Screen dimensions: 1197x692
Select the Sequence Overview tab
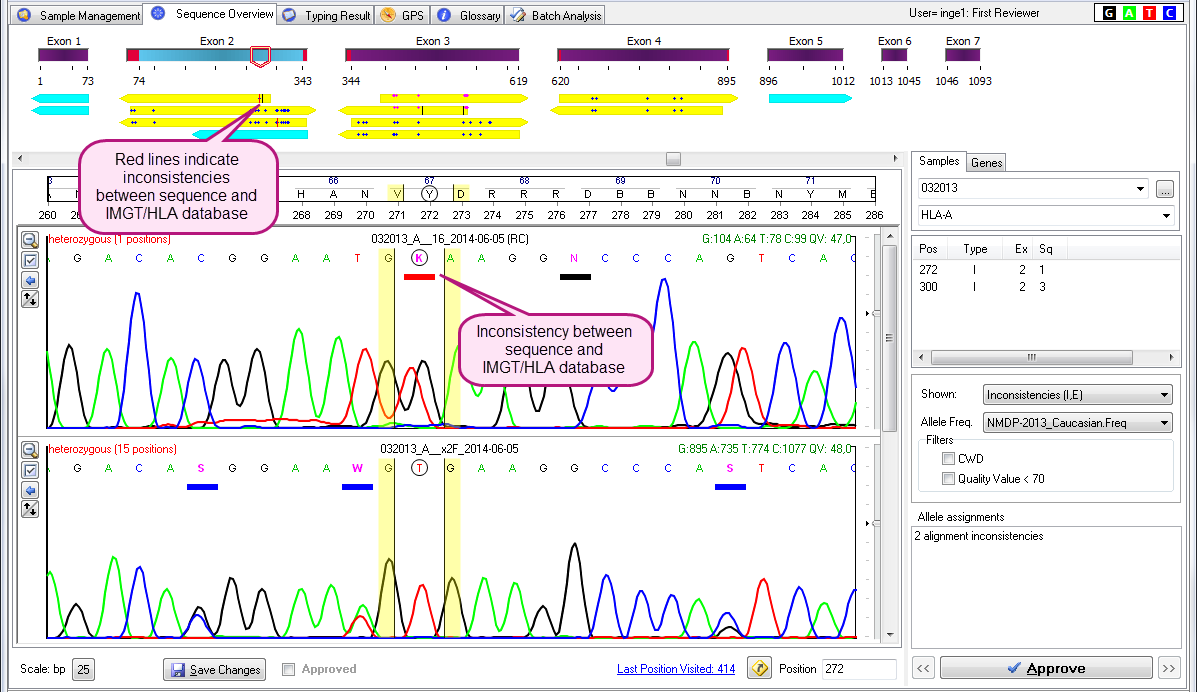point(211,14)
